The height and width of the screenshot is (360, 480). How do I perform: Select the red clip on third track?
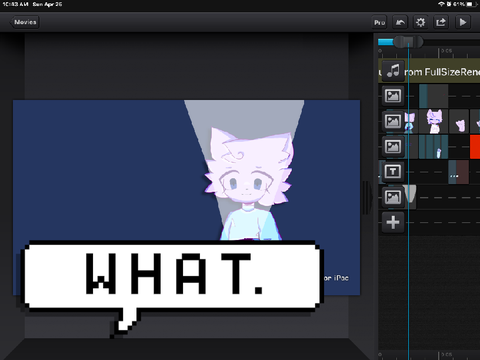click(475, 147)
